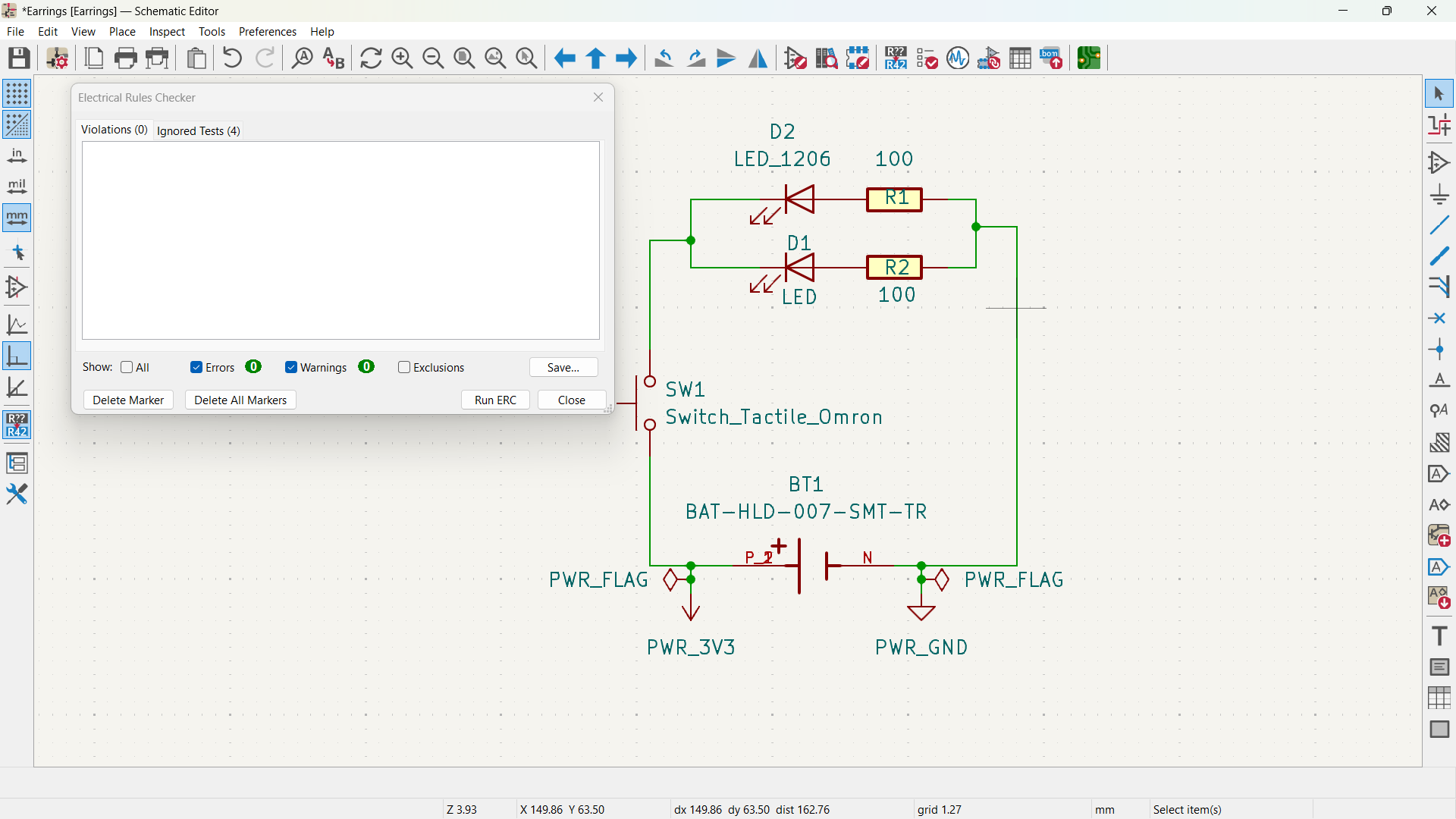Viewport: 1456px width, 819px height.
Task: Choose the Add Power Symbol tool
Action: coord(1439,194)
